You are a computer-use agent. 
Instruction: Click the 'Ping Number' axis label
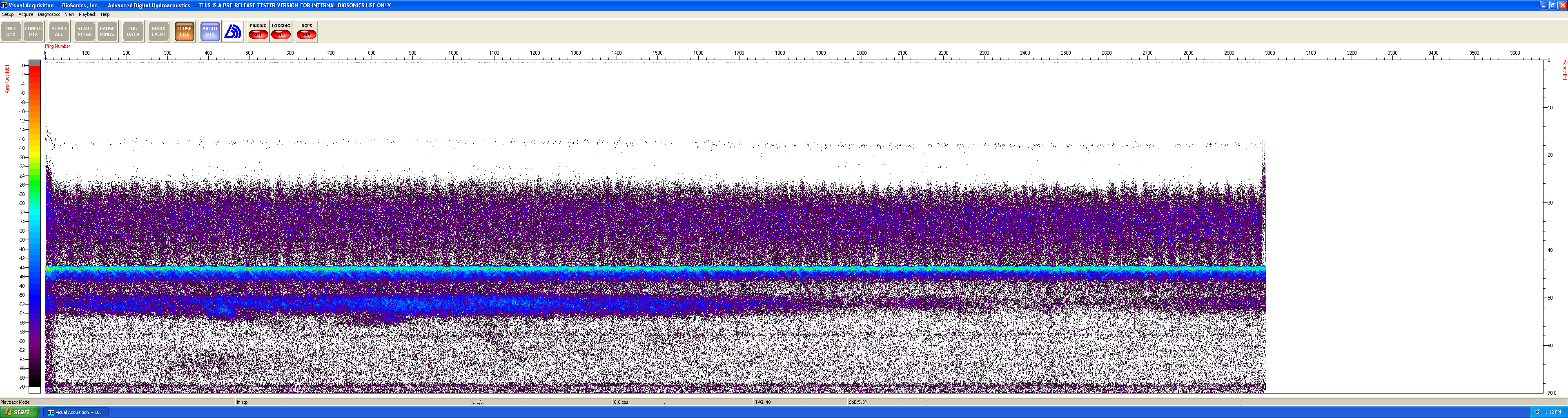coord(57,46)
